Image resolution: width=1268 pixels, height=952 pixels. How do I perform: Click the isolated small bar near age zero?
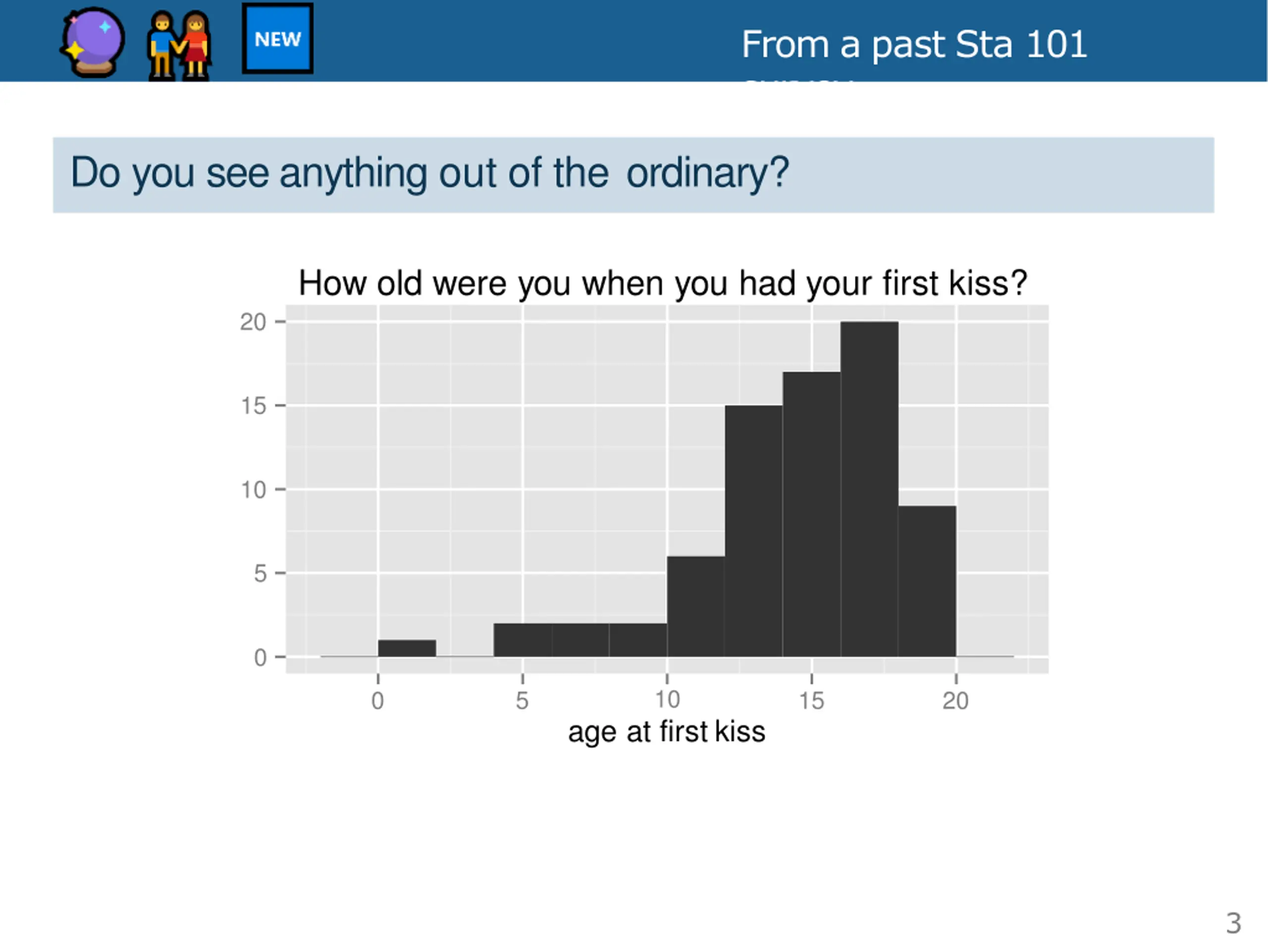click(407, 648)
